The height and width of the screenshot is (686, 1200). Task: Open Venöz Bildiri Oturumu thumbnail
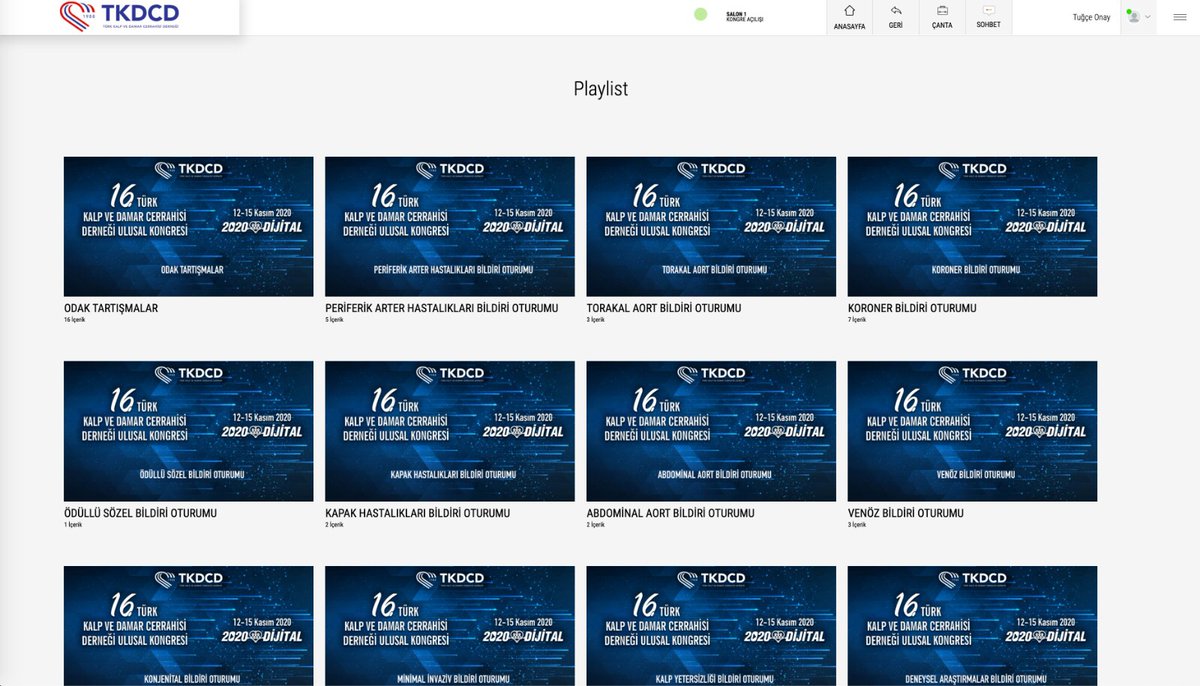tap(972, 431)
